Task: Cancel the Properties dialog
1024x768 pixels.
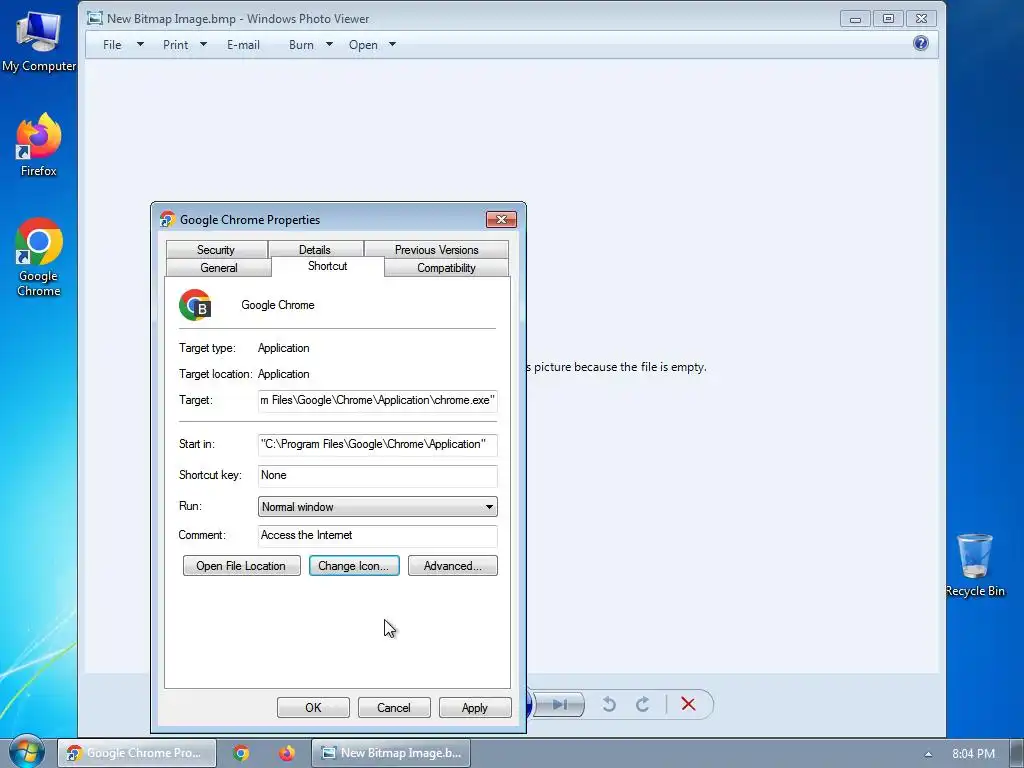Action: pyautogui.click(x=394, y=707)
